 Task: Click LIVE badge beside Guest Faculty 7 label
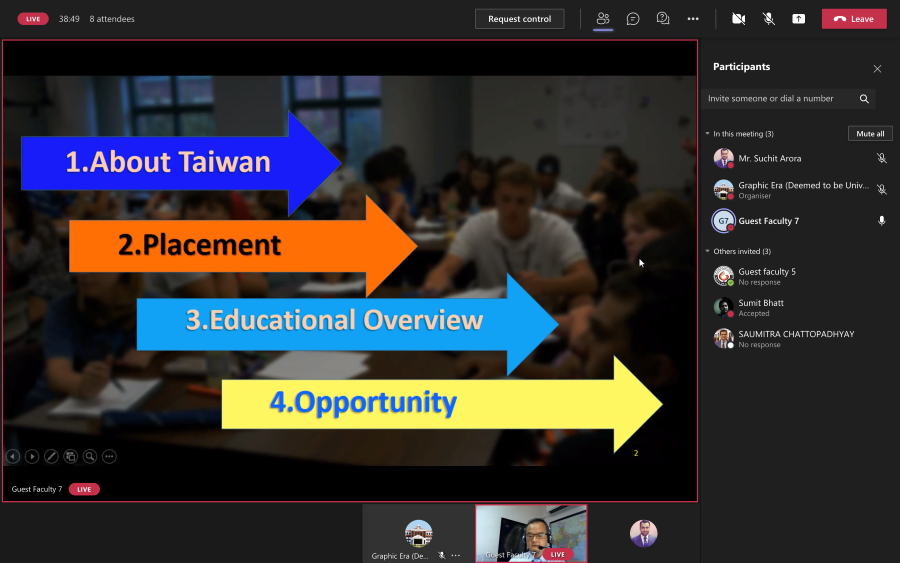pos(84,490)
